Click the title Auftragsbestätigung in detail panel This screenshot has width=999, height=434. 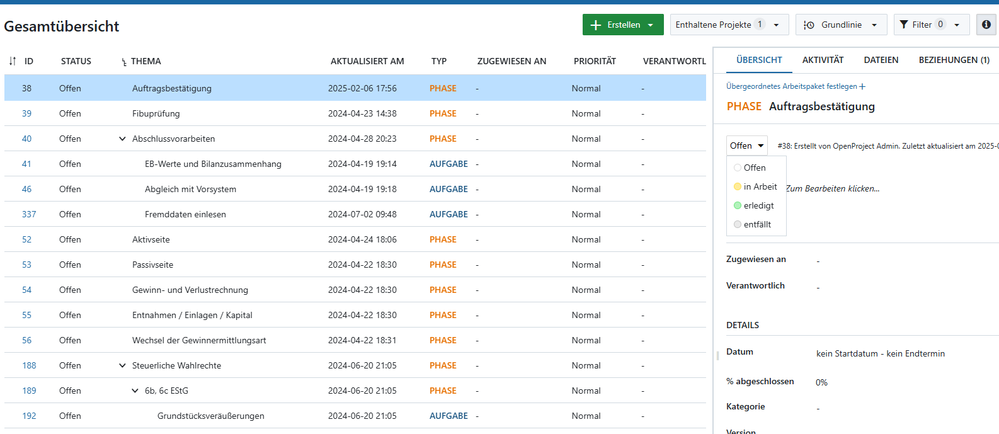pos(822,106)
